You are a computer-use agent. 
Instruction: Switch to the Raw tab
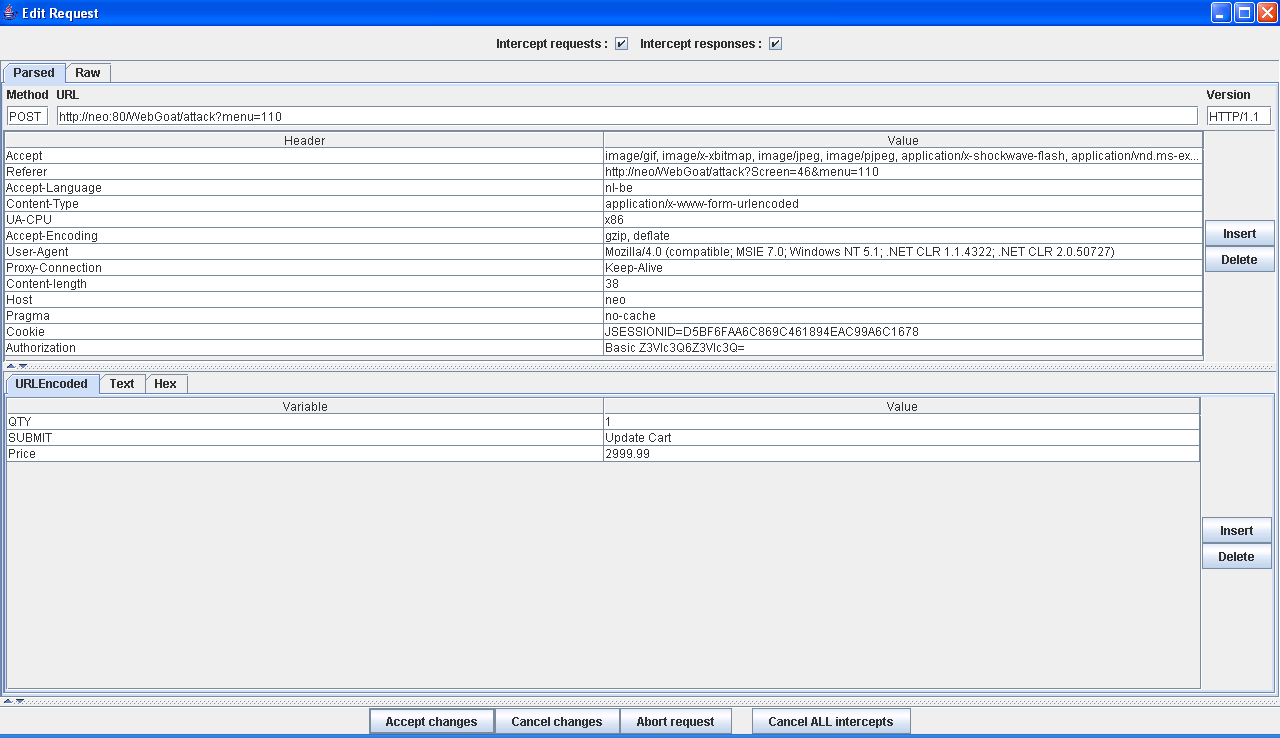pyautogui.click(x=88, y=73)
